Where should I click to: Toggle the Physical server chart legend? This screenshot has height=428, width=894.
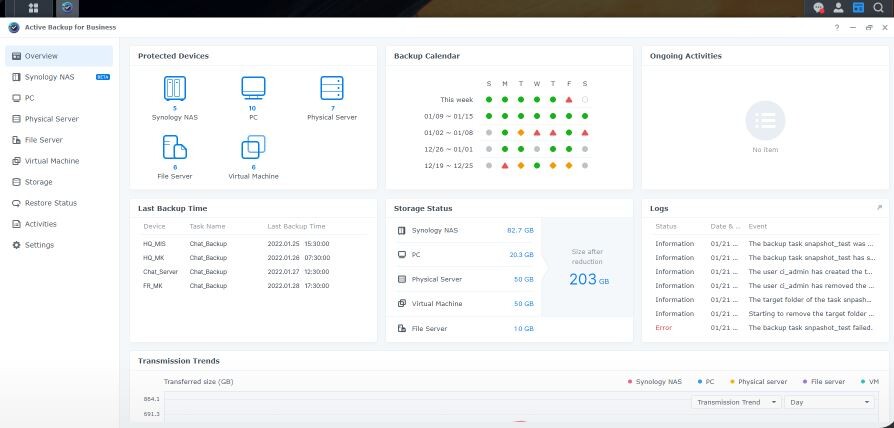pos(758,382)
